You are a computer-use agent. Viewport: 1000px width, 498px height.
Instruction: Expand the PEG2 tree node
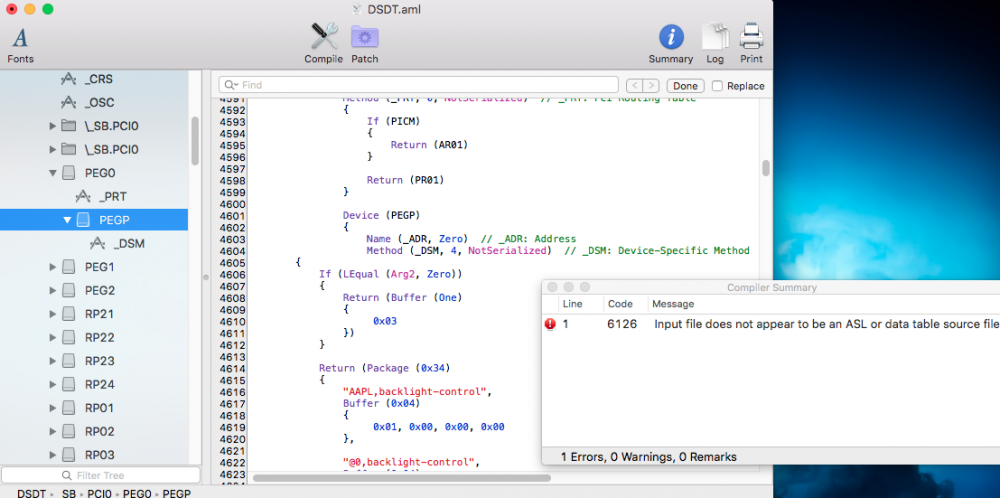53,291
